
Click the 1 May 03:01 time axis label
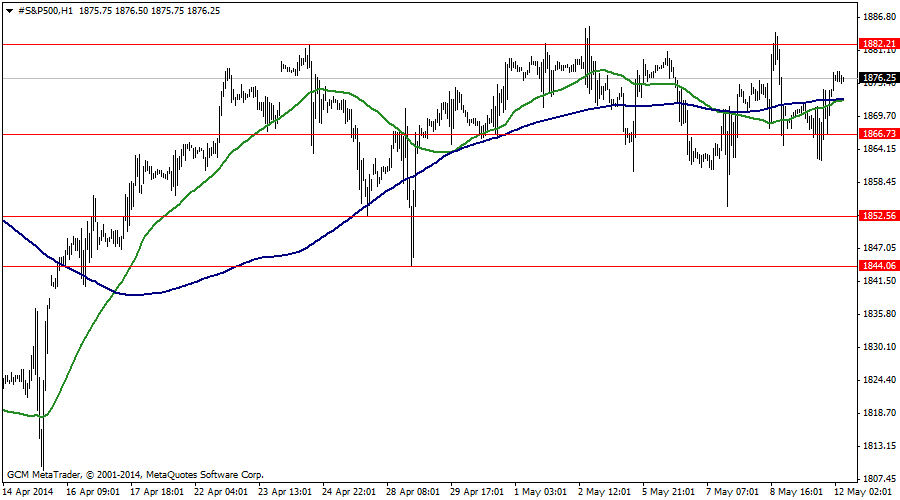(541, 492)
